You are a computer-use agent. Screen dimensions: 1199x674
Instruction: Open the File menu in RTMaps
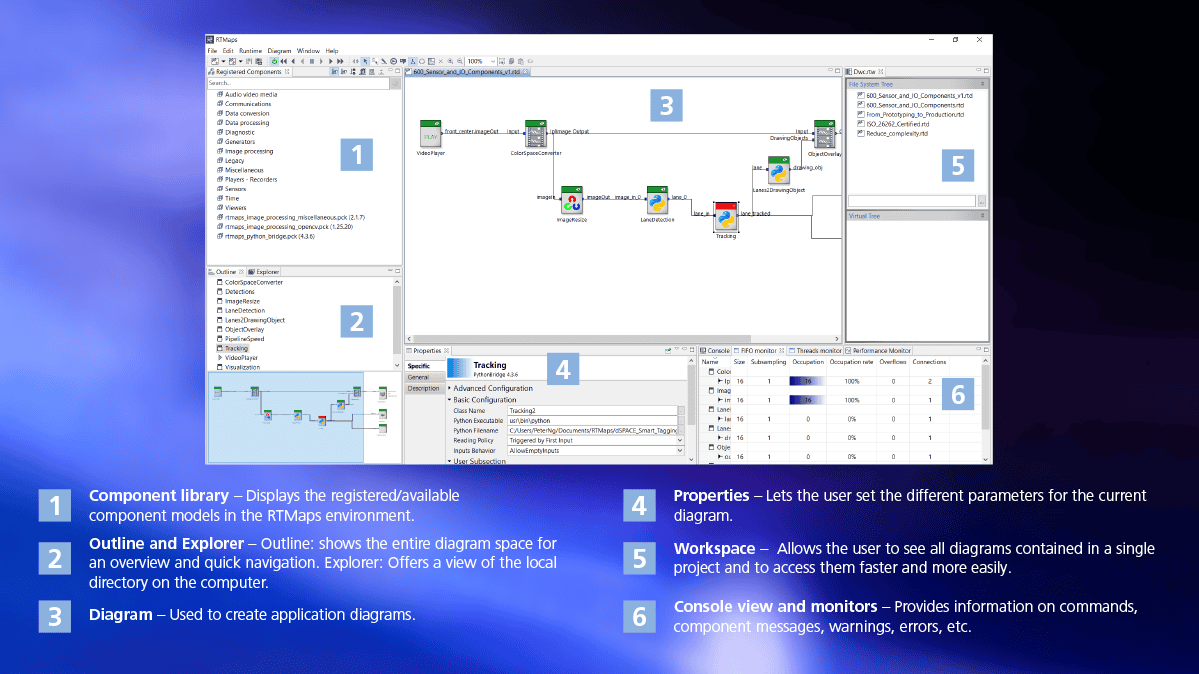(212, 51)
